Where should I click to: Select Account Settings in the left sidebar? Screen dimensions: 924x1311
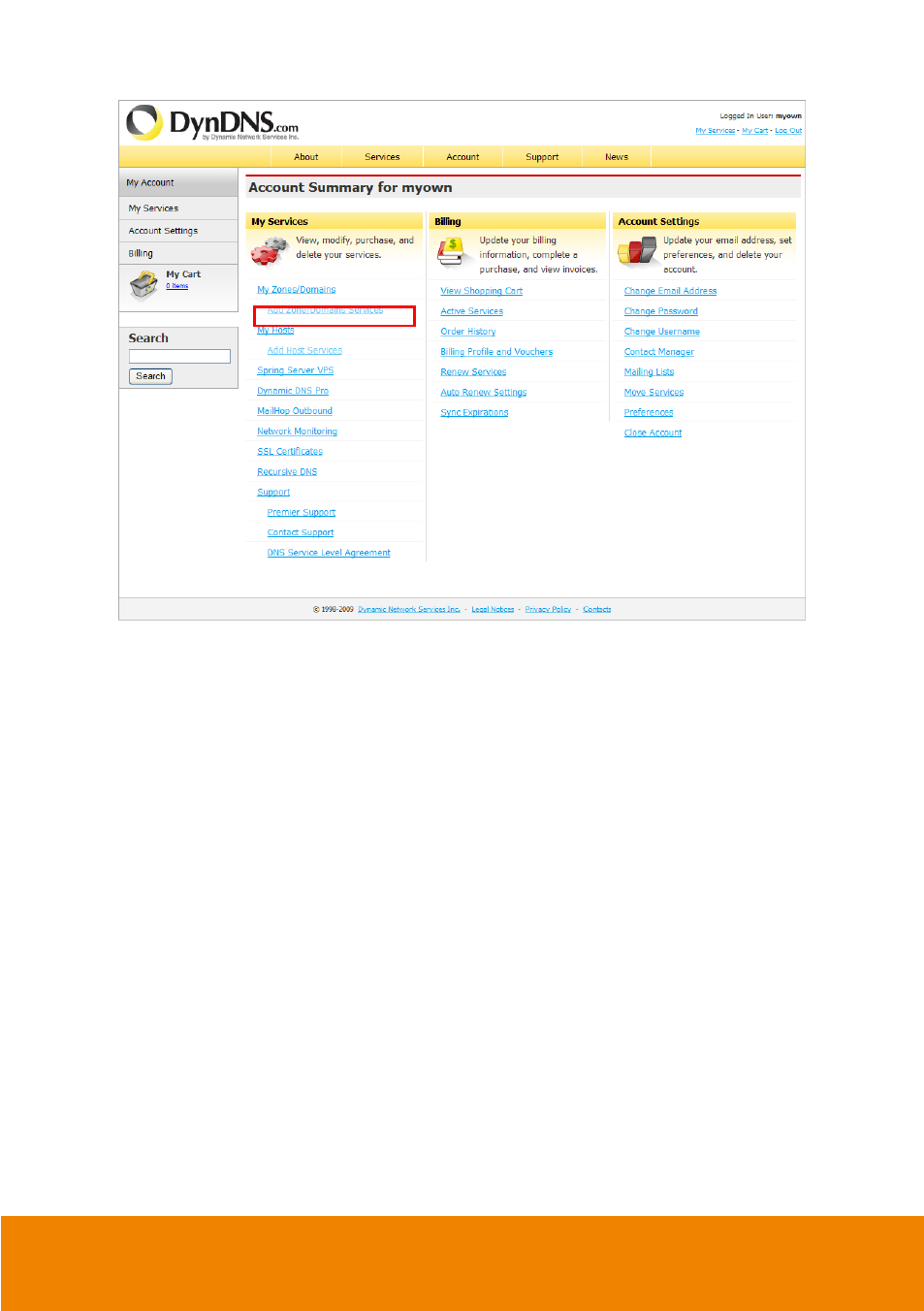point(178,231)
